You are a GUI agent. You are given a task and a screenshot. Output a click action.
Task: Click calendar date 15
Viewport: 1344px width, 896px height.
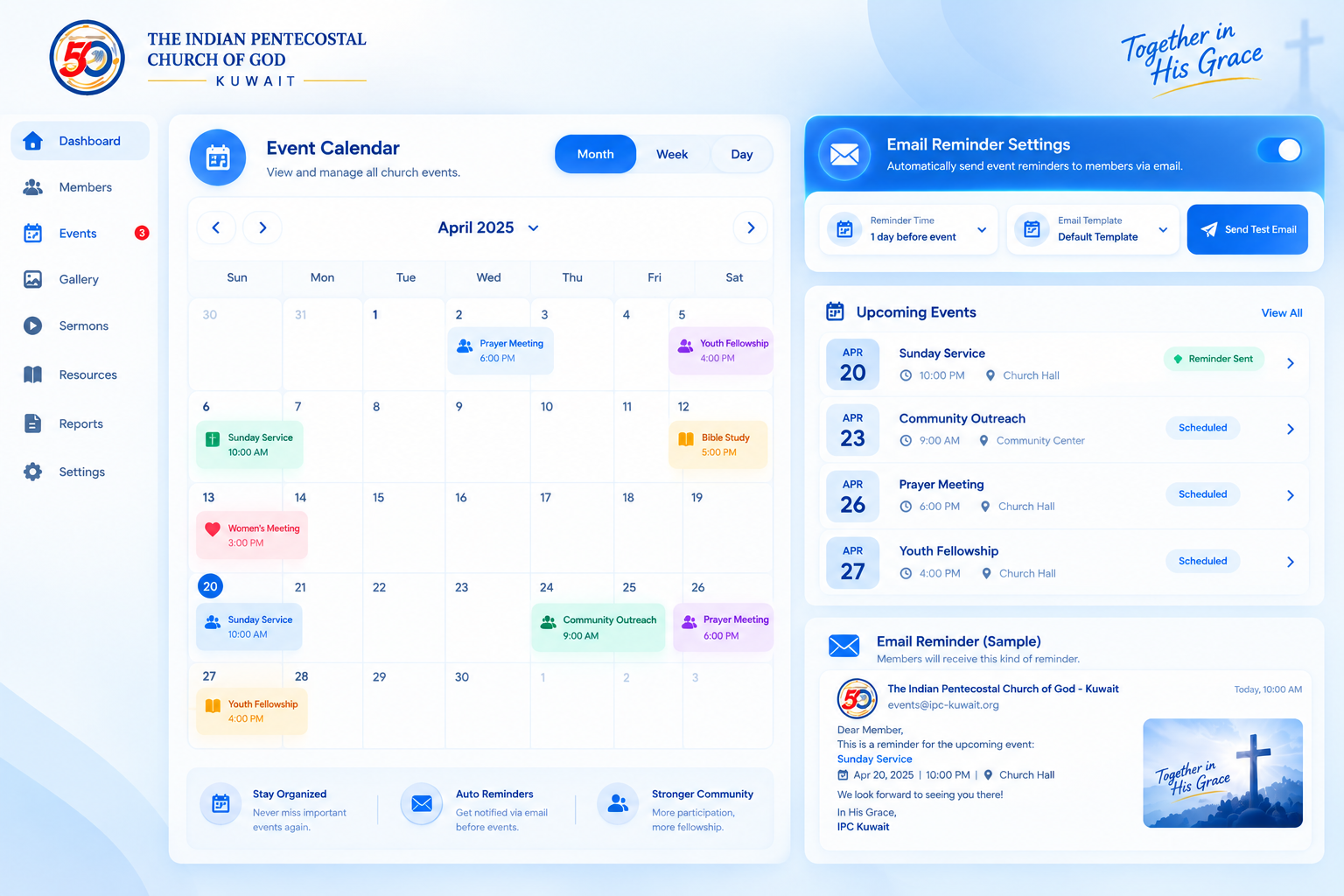click(x=378, y=497)
